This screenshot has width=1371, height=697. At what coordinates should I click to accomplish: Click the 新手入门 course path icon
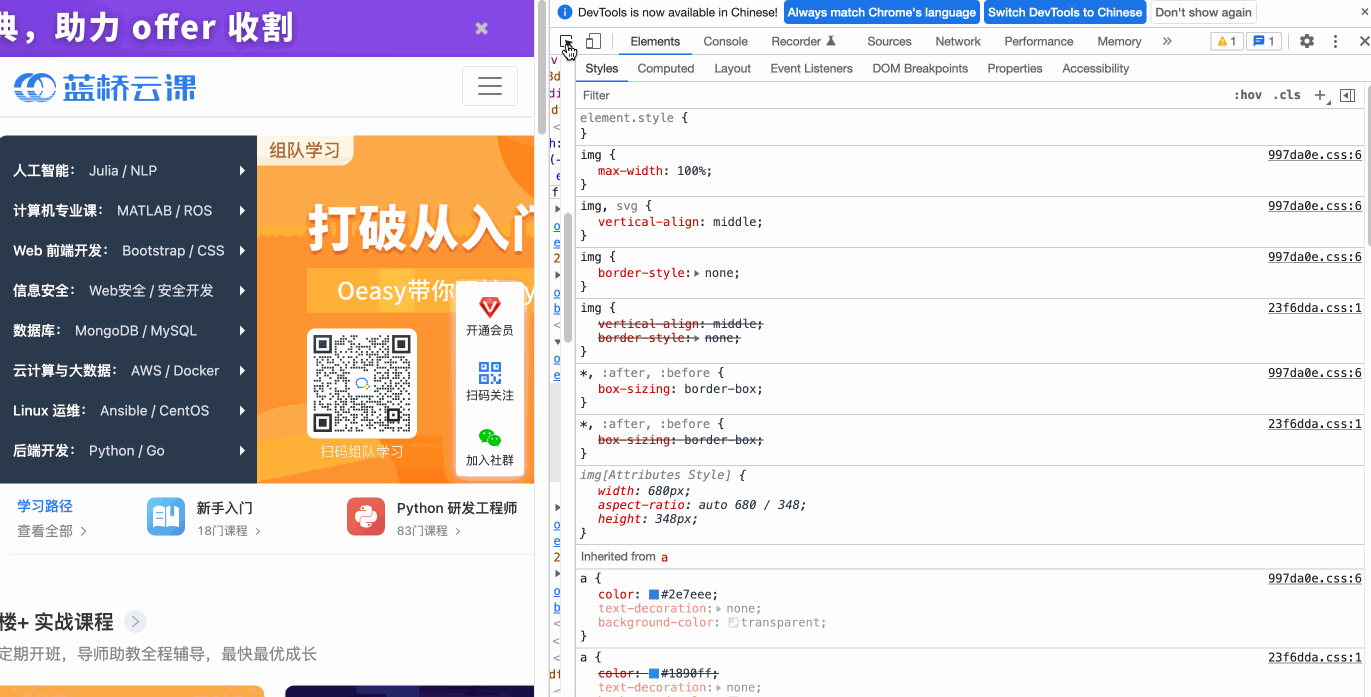[166, 517]
